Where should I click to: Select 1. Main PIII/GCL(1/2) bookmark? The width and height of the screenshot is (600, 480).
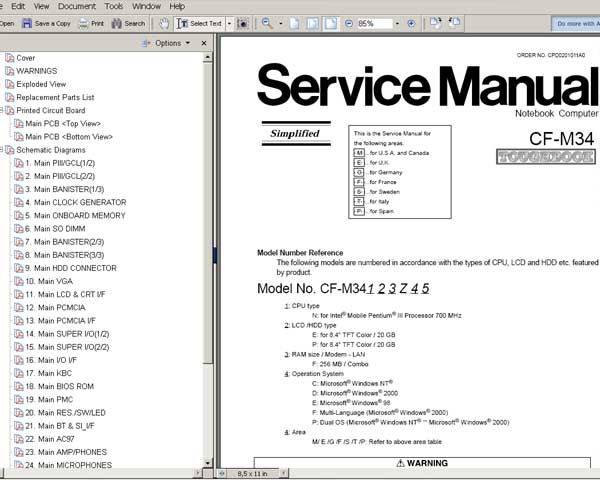pyautogui.click(x=60, y=163)
